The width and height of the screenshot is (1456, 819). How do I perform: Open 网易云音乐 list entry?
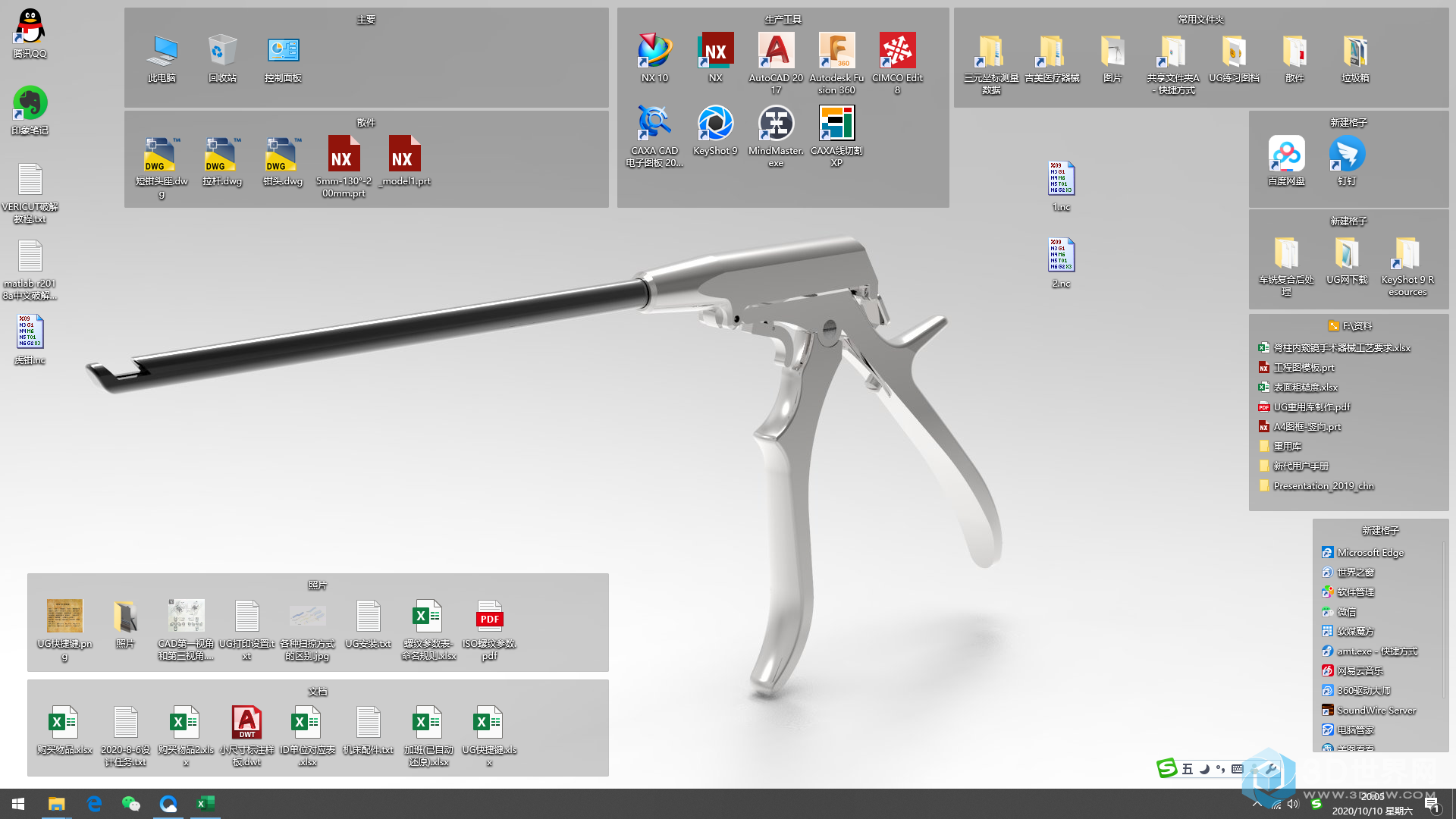(1352, 671)
